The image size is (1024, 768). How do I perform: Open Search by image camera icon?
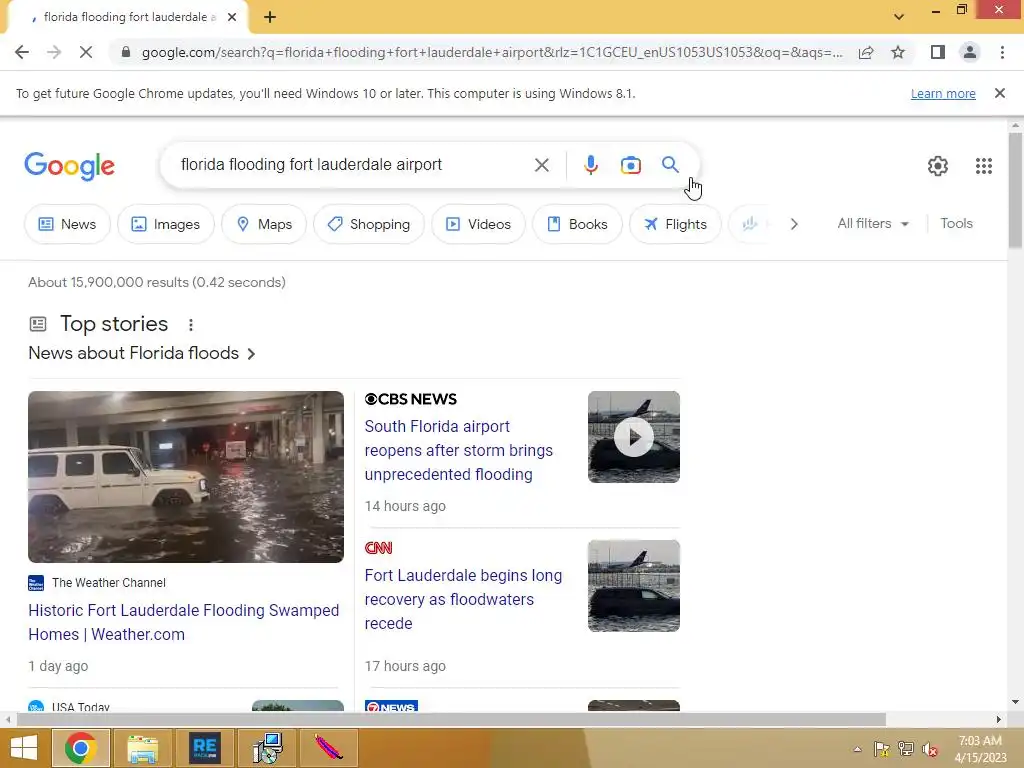[630, 165]
